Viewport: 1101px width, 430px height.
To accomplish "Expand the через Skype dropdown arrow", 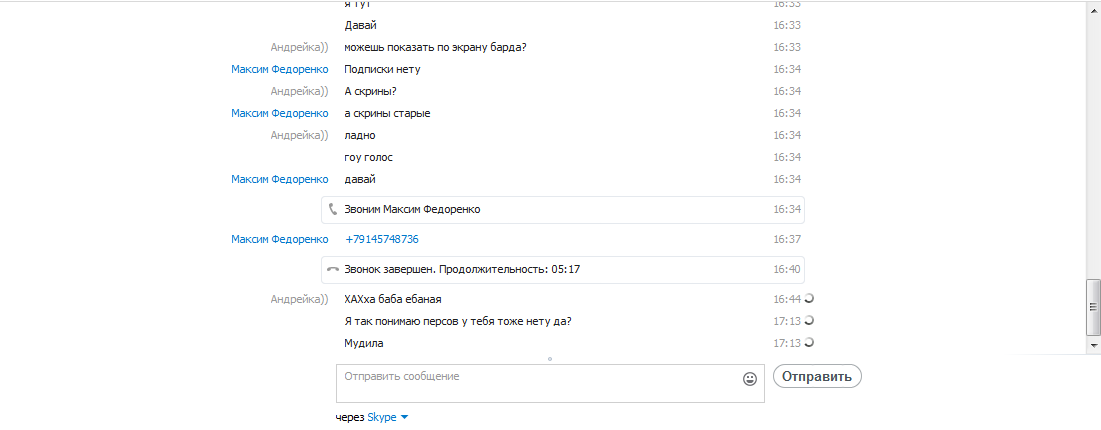I will coord(404,417).
